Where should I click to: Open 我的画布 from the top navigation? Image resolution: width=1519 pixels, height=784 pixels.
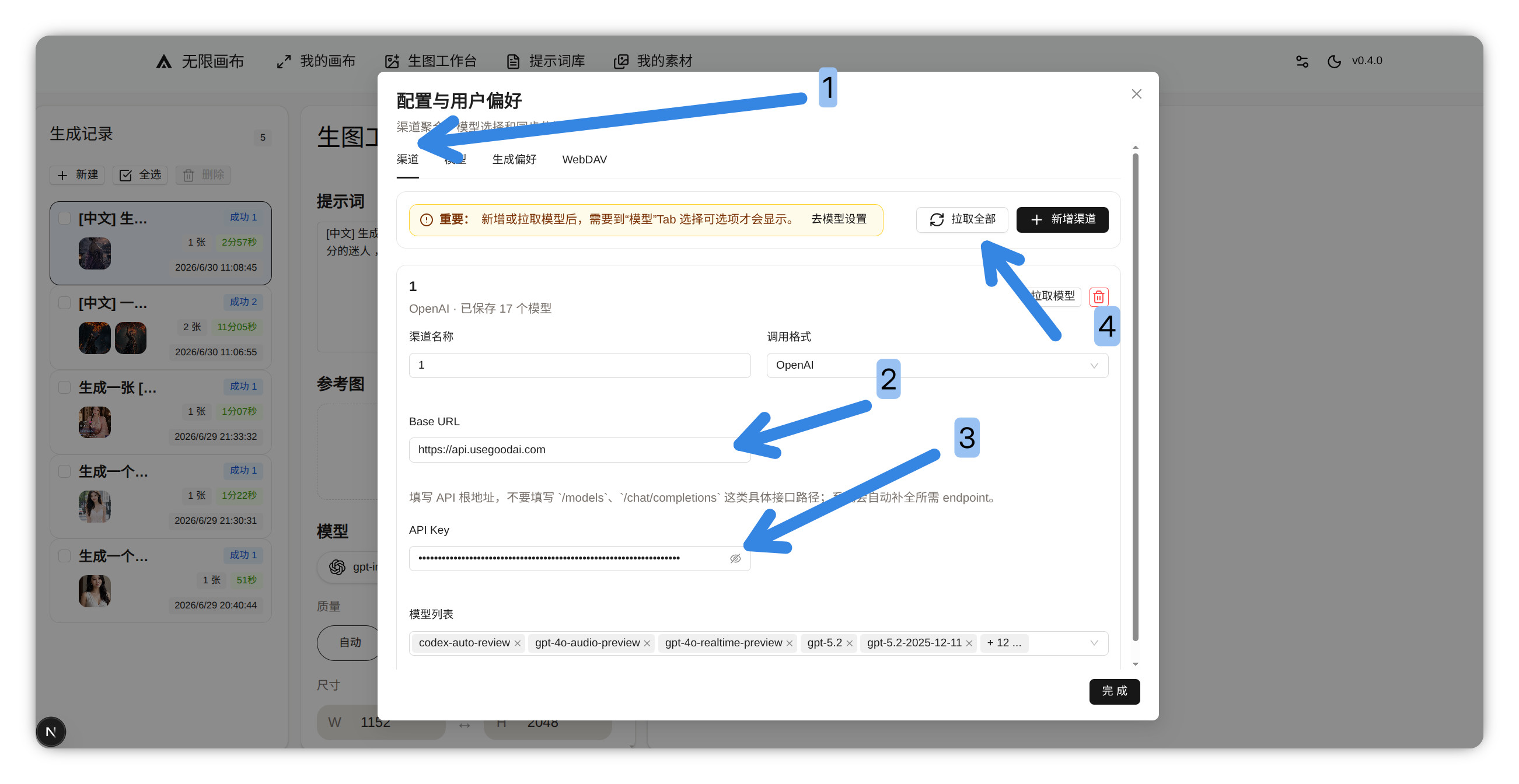pos(316,61)
